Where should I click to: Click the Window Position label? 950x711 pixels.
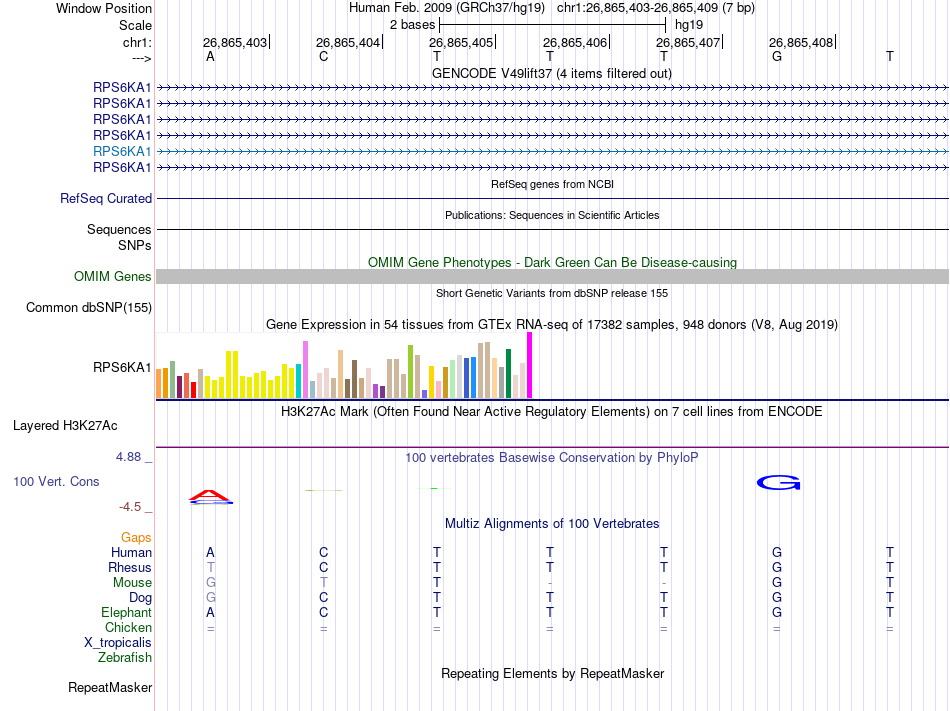[x=104, y=8]
